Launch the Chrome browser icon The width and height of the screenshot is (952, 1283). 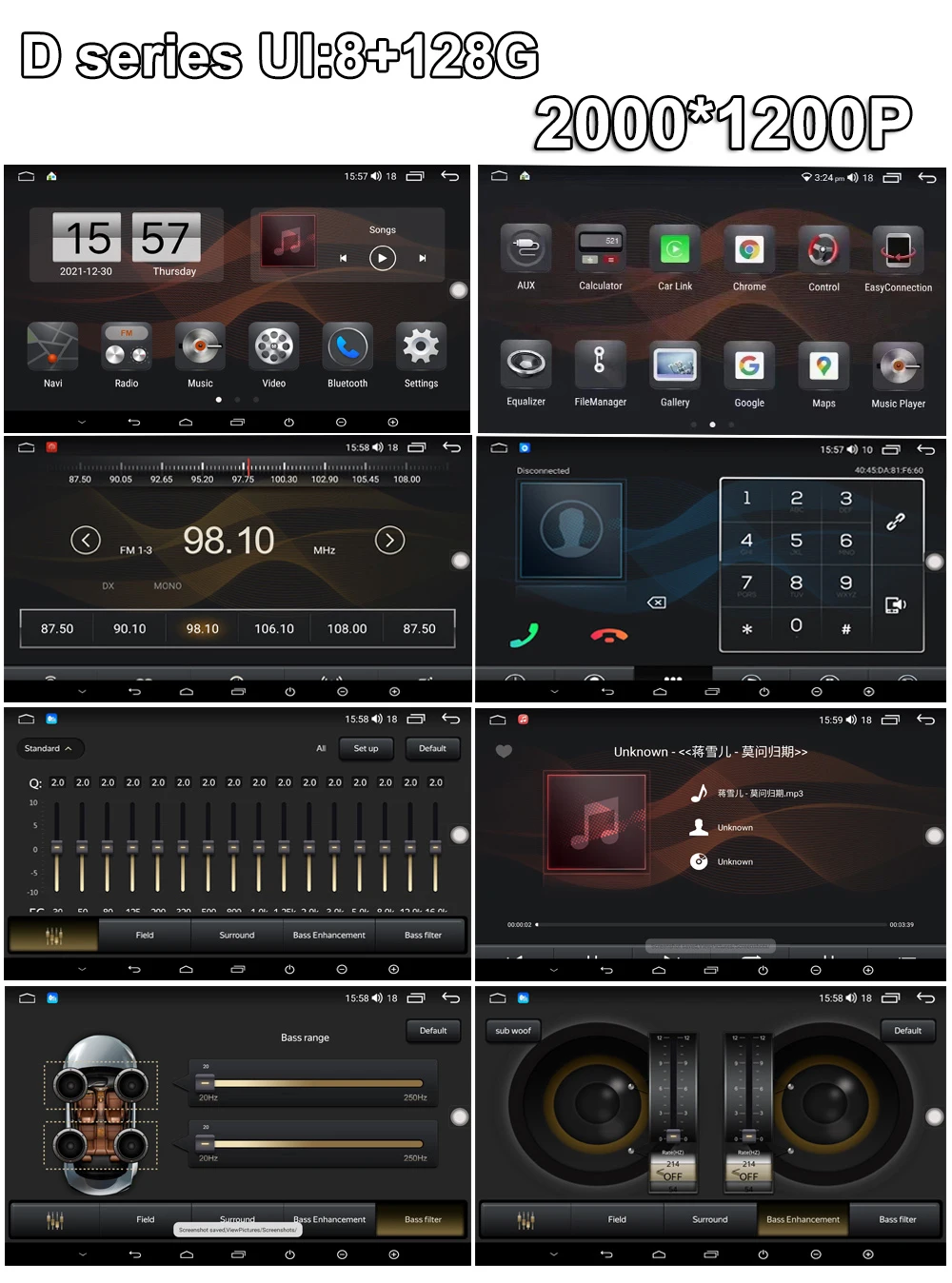tap(749, 249)
